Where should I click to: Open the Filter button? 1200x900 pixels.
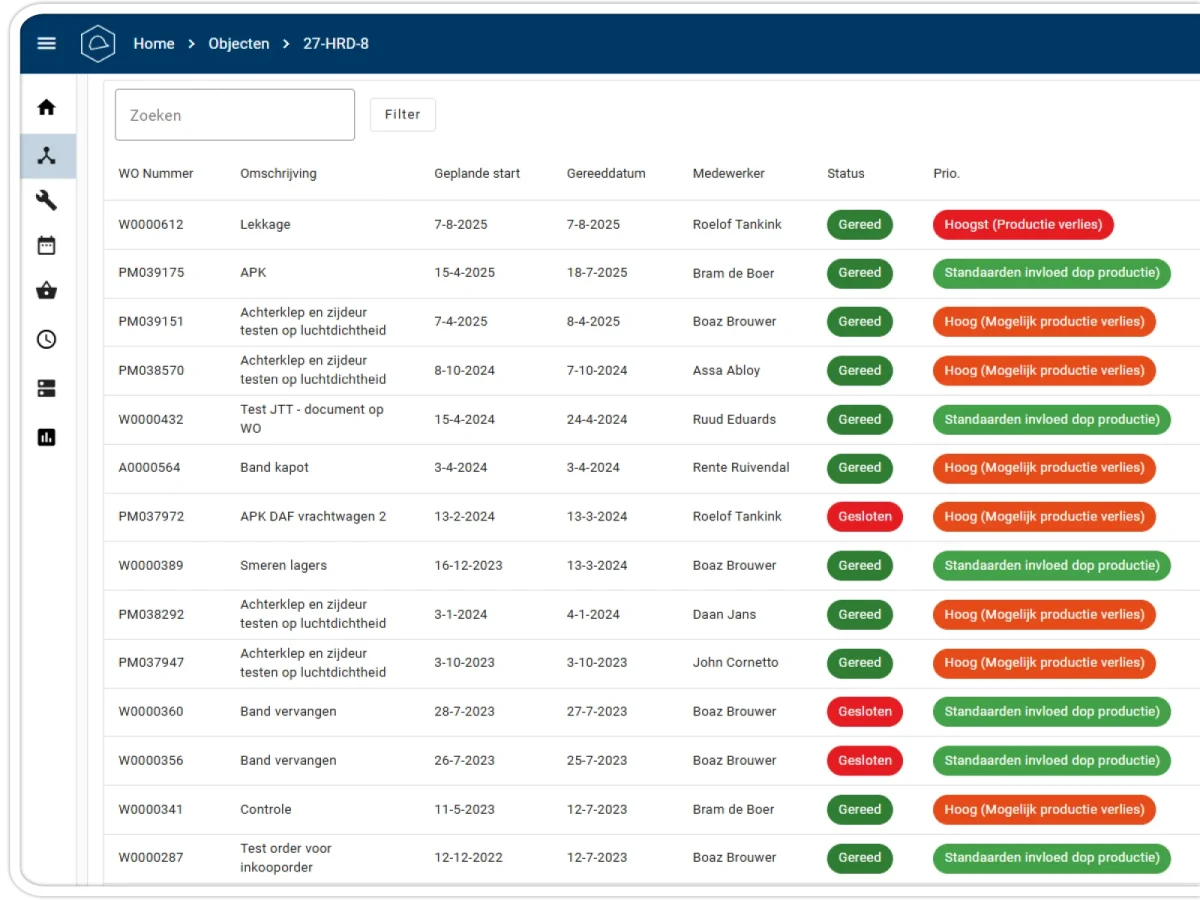403,114
